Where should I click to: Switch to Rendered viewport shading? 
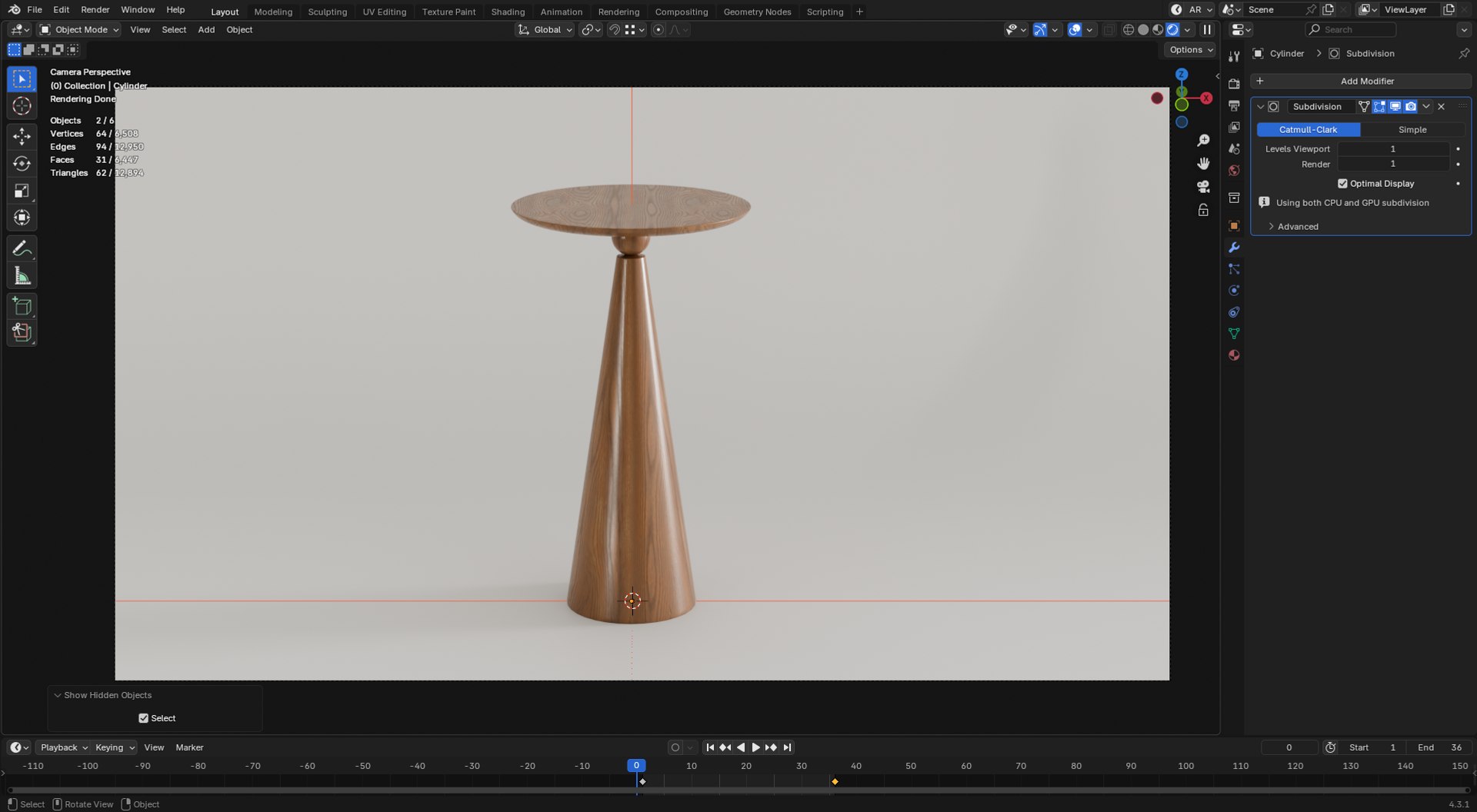point(1172,30)
